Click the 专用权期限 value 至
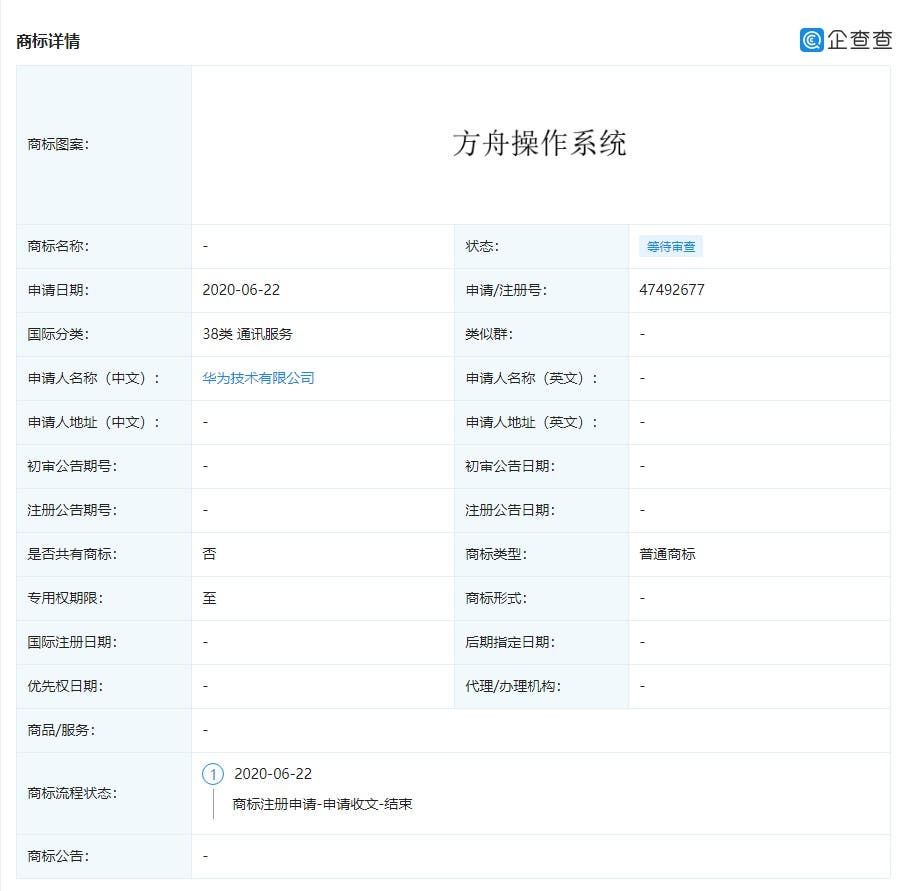 (x=209, y=598)
